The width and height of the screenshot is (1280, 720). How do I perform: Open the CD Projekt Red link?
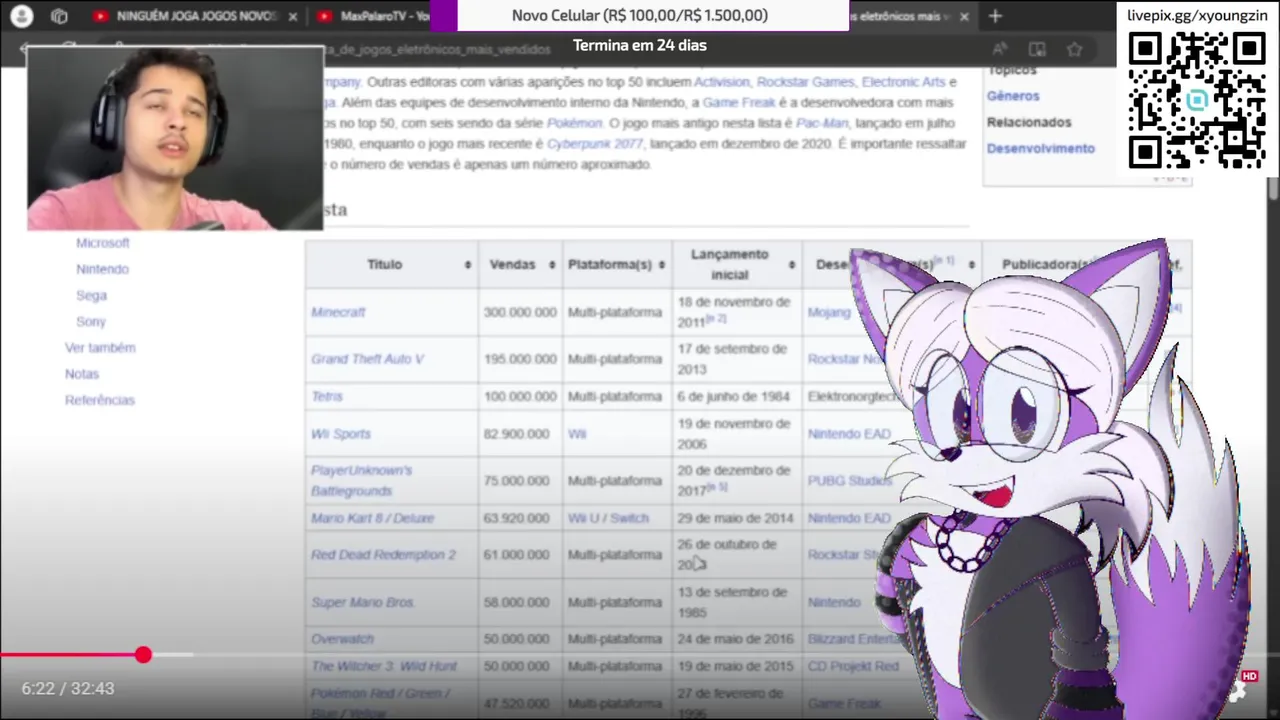pyautogui.click(x=853, y=666)
